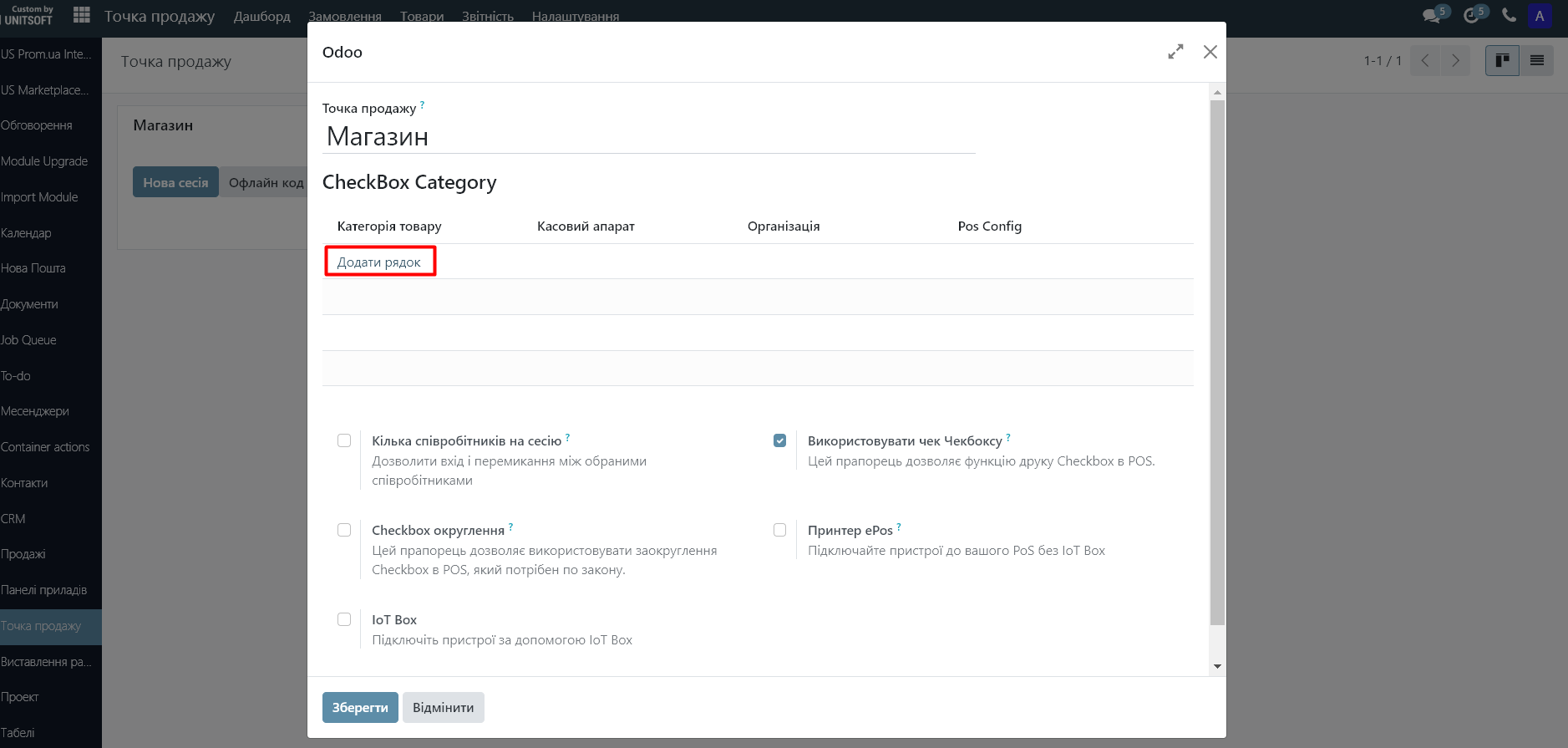Viewport: 1568px width, 748px height.
Task: Open the CRM sidebar menu item
Action: coord(14,519)
